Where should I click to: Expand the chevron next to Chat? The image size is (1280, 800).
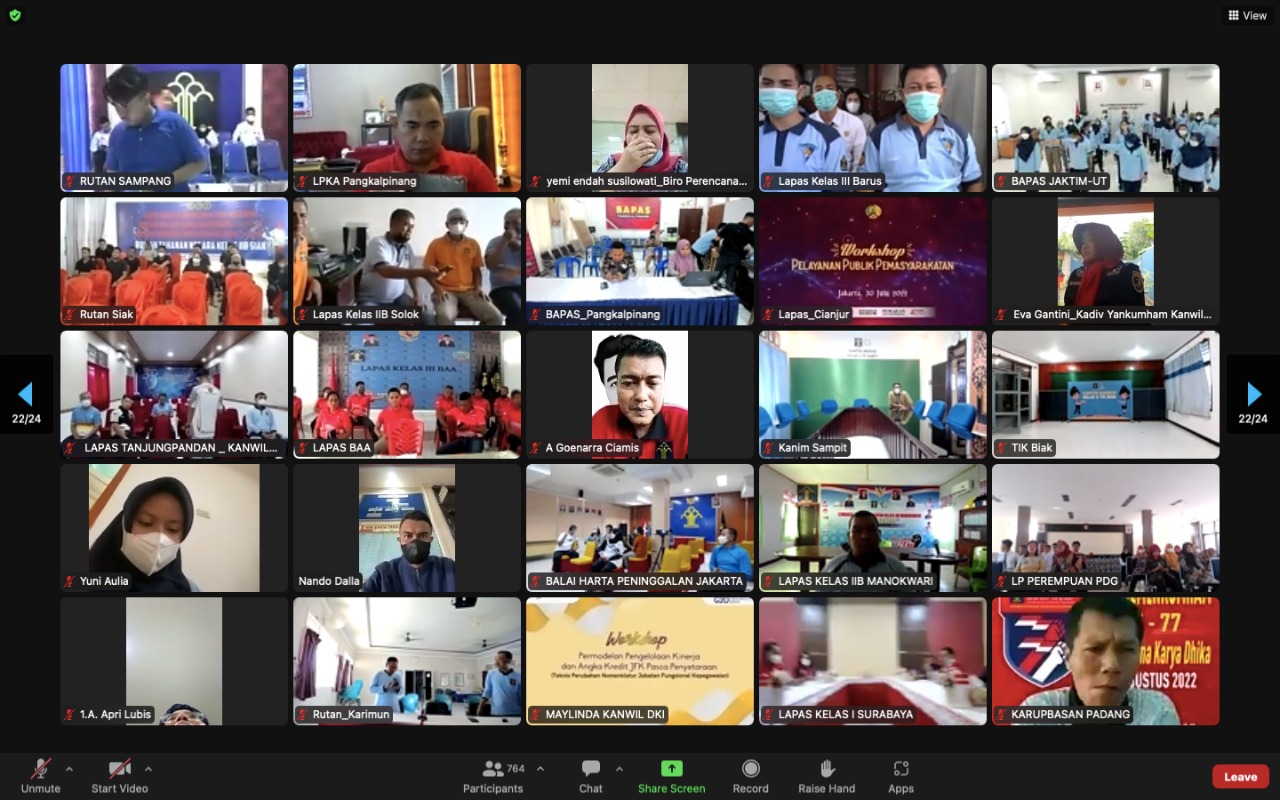pyautogui.click(x=619, y=769)
